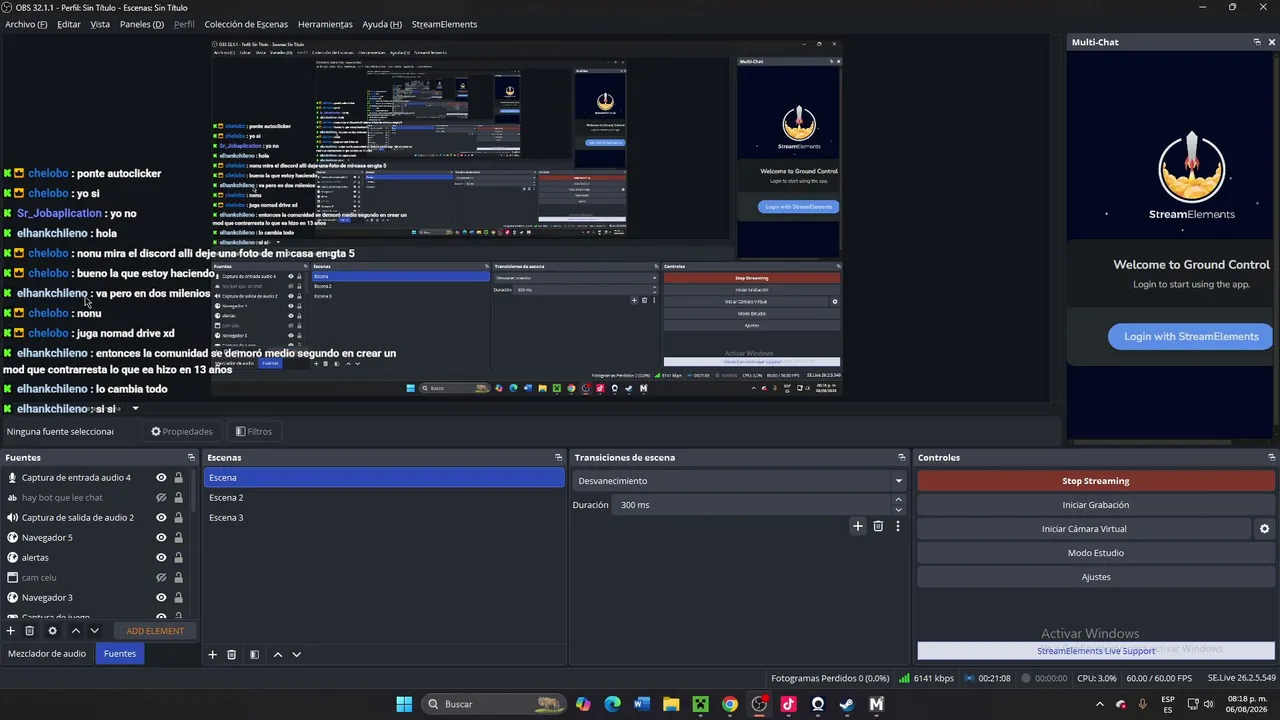Move scene up in the Escenas toolbar
Screen dimensions: 1280x720
point(278,655)
